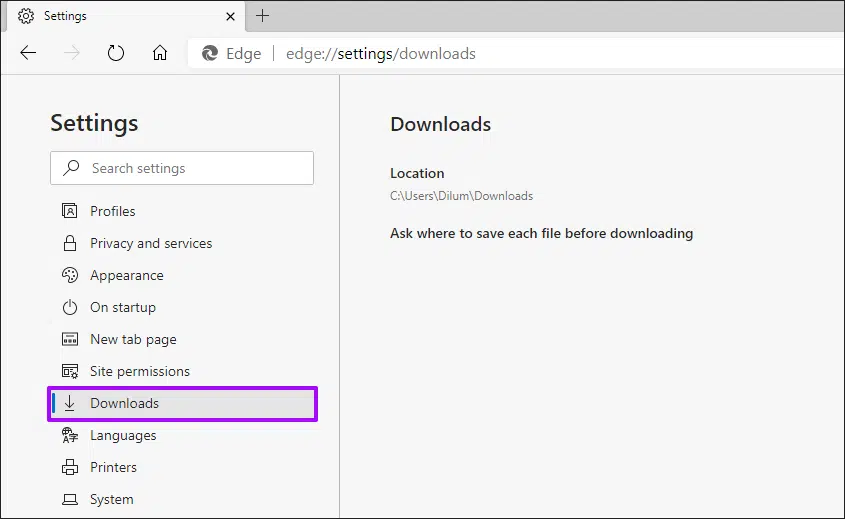Click the magnifier icon in search box

(71, 168)
